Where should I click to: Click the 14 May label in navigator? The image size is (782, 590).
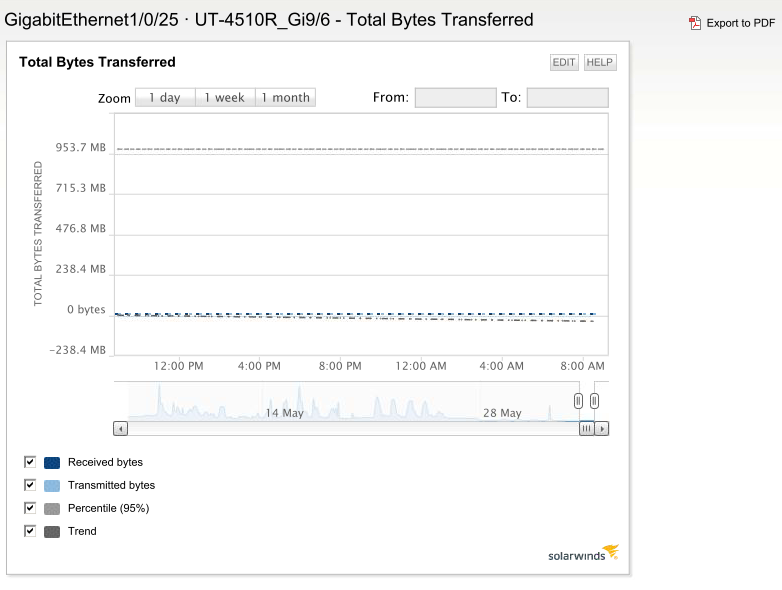pyautogui.click(x=284, y=413)
